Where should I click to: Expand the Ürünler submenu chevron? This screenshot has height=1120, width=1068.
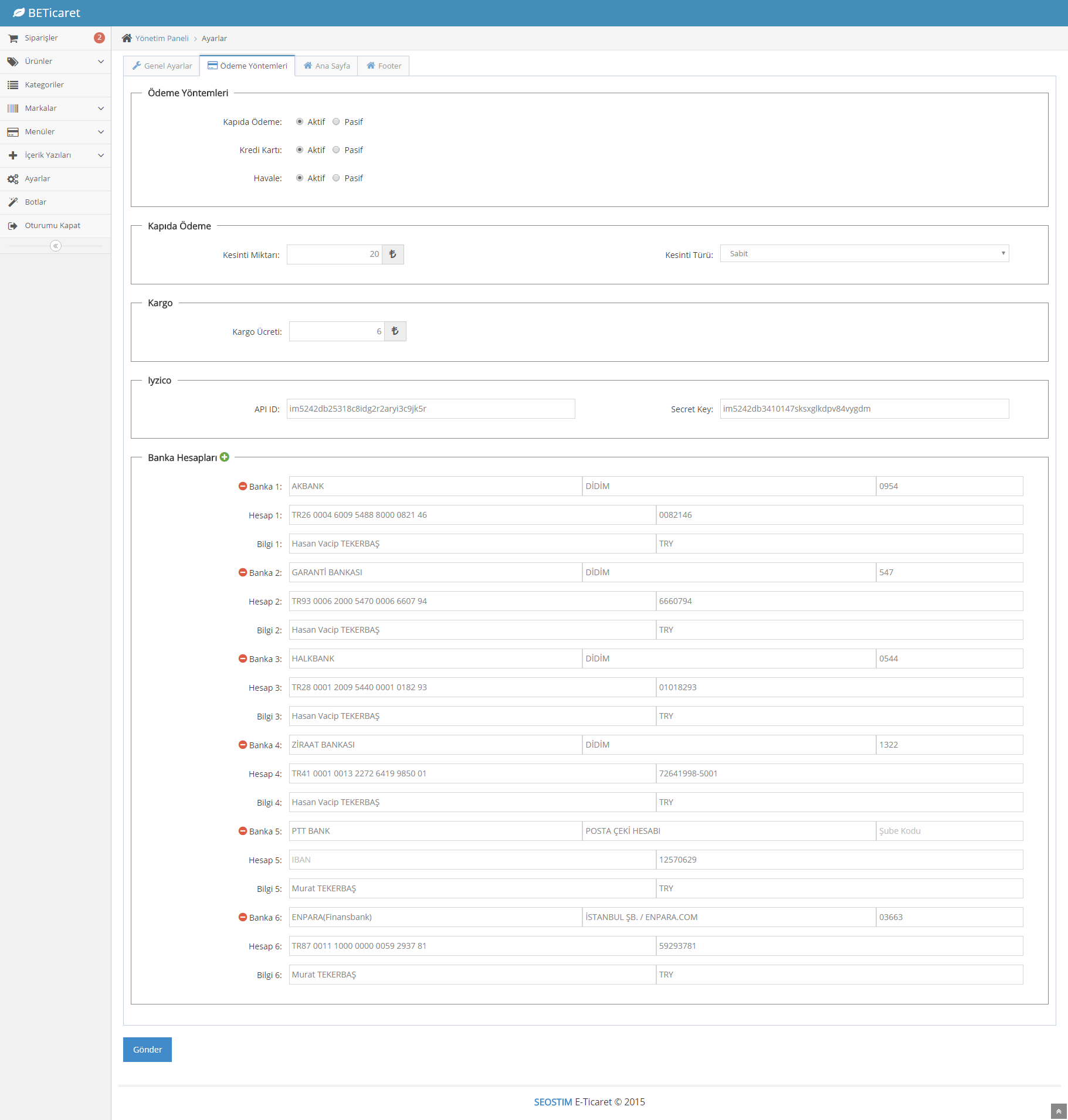click(x=101, y=62)
